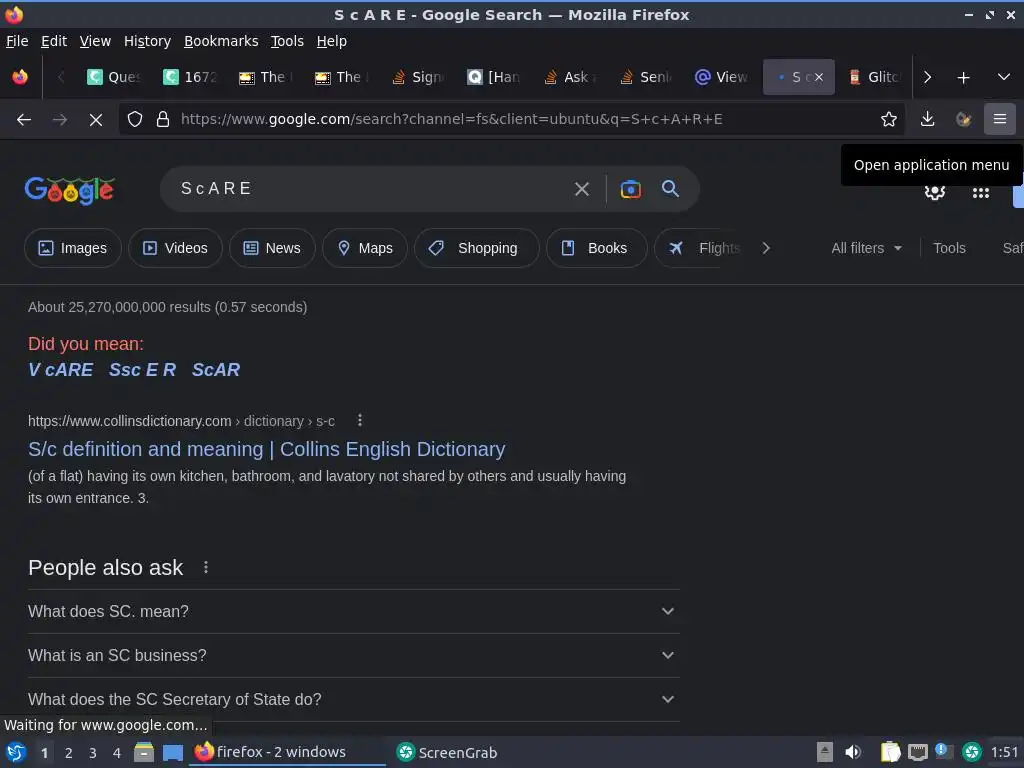
Task: Go back to the previous page
Action: [24, 120]
